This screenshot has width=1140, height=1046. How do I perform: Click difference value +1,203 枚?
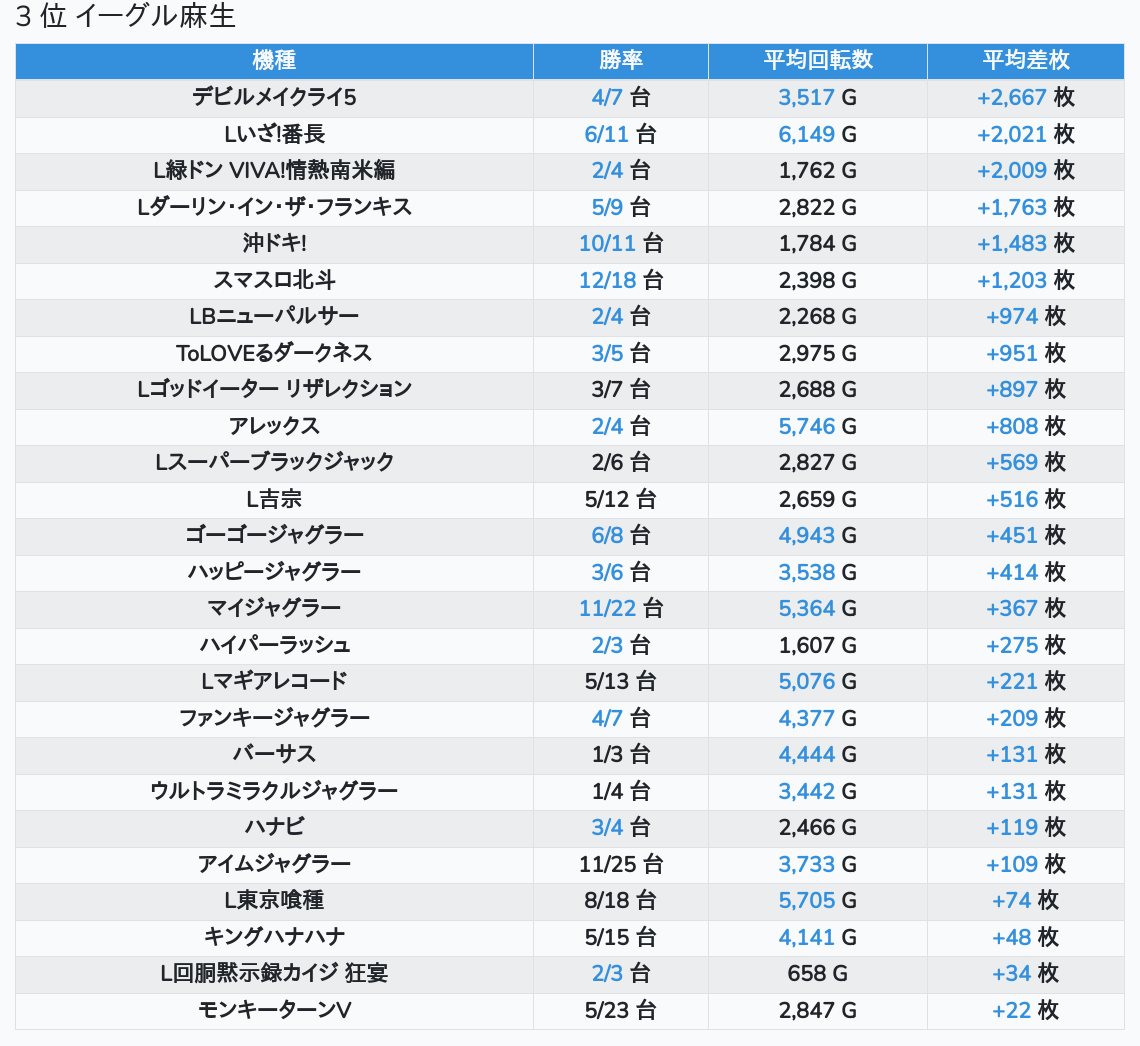(1025, 280)
